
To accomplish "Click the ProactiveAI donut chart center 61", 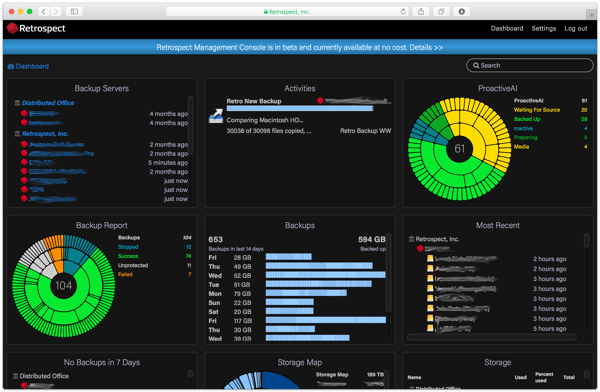I will (459, 149).
